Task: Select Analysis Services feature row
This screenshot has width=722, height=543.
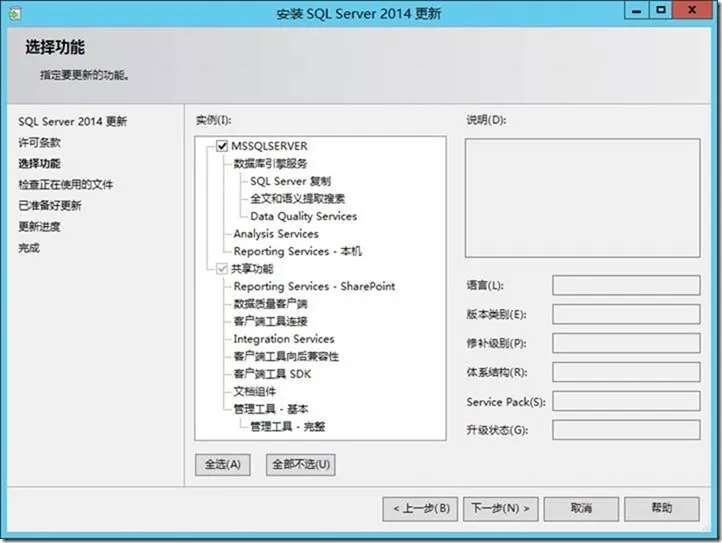Action: point(276,234)
